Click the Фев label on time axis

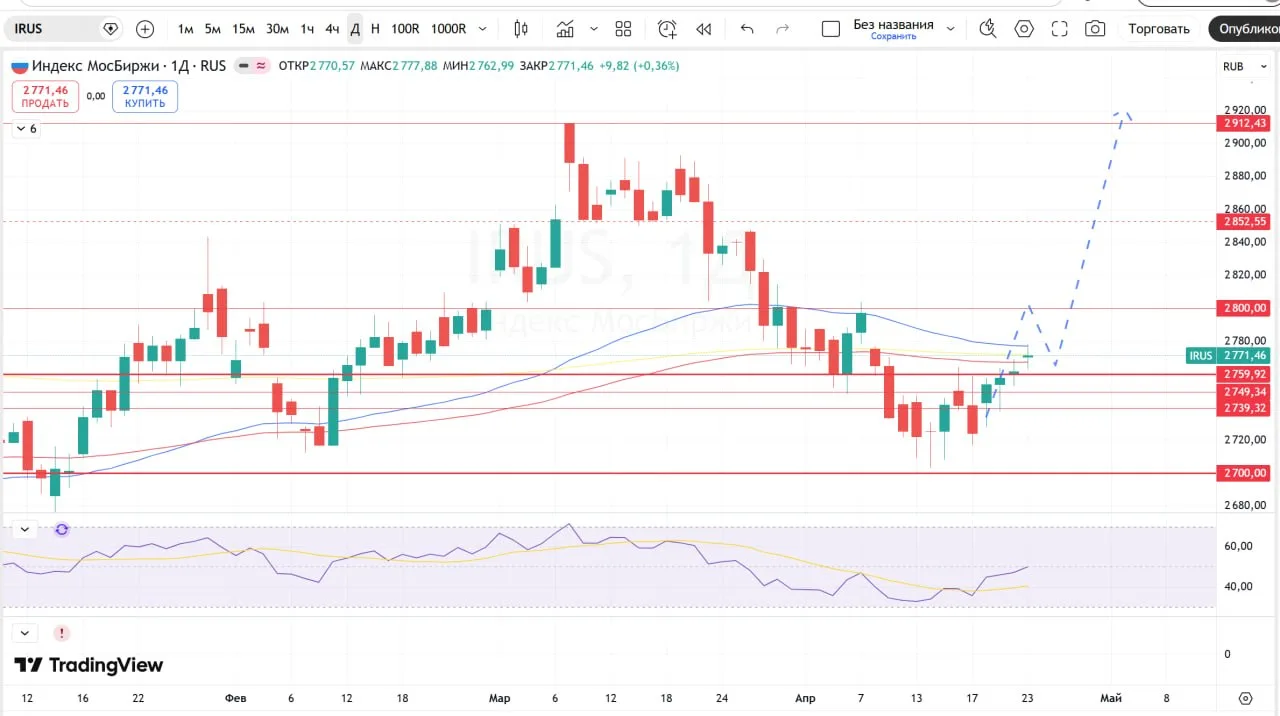236,698
